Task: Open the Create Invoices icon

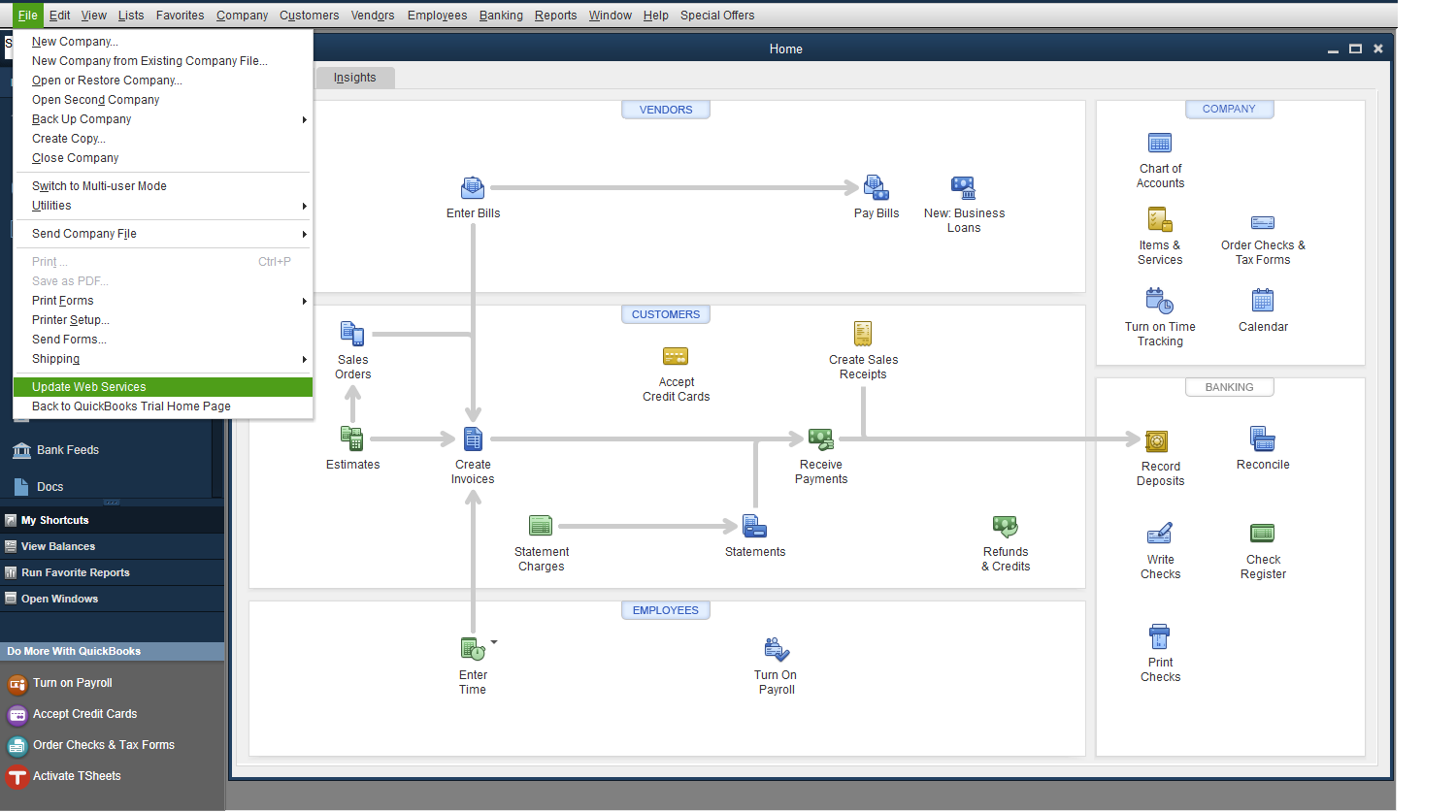Action: click(473, 438)
